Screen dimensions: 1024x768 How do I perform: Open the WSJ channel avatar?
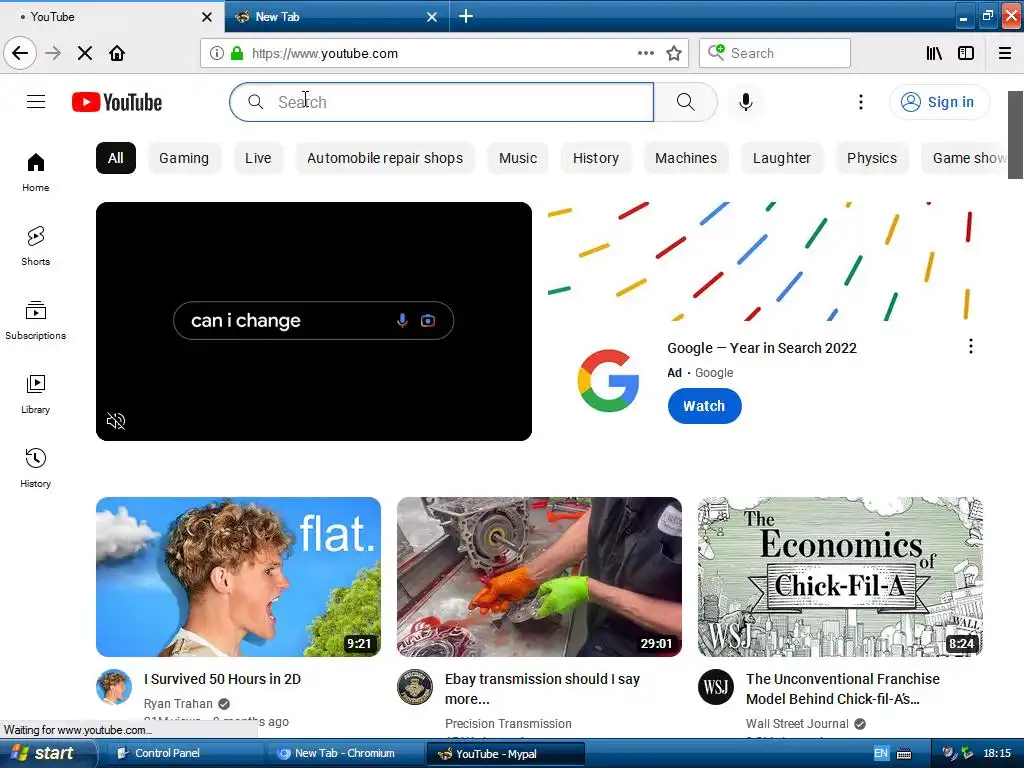tap(716, 687)
